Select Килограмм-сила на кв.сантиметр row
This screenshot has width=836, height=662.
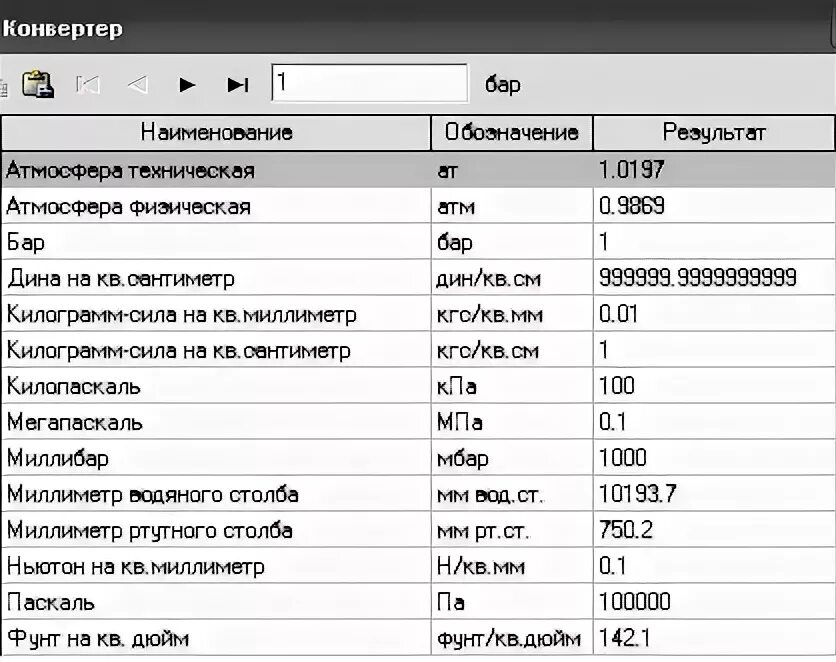point(418,350)
